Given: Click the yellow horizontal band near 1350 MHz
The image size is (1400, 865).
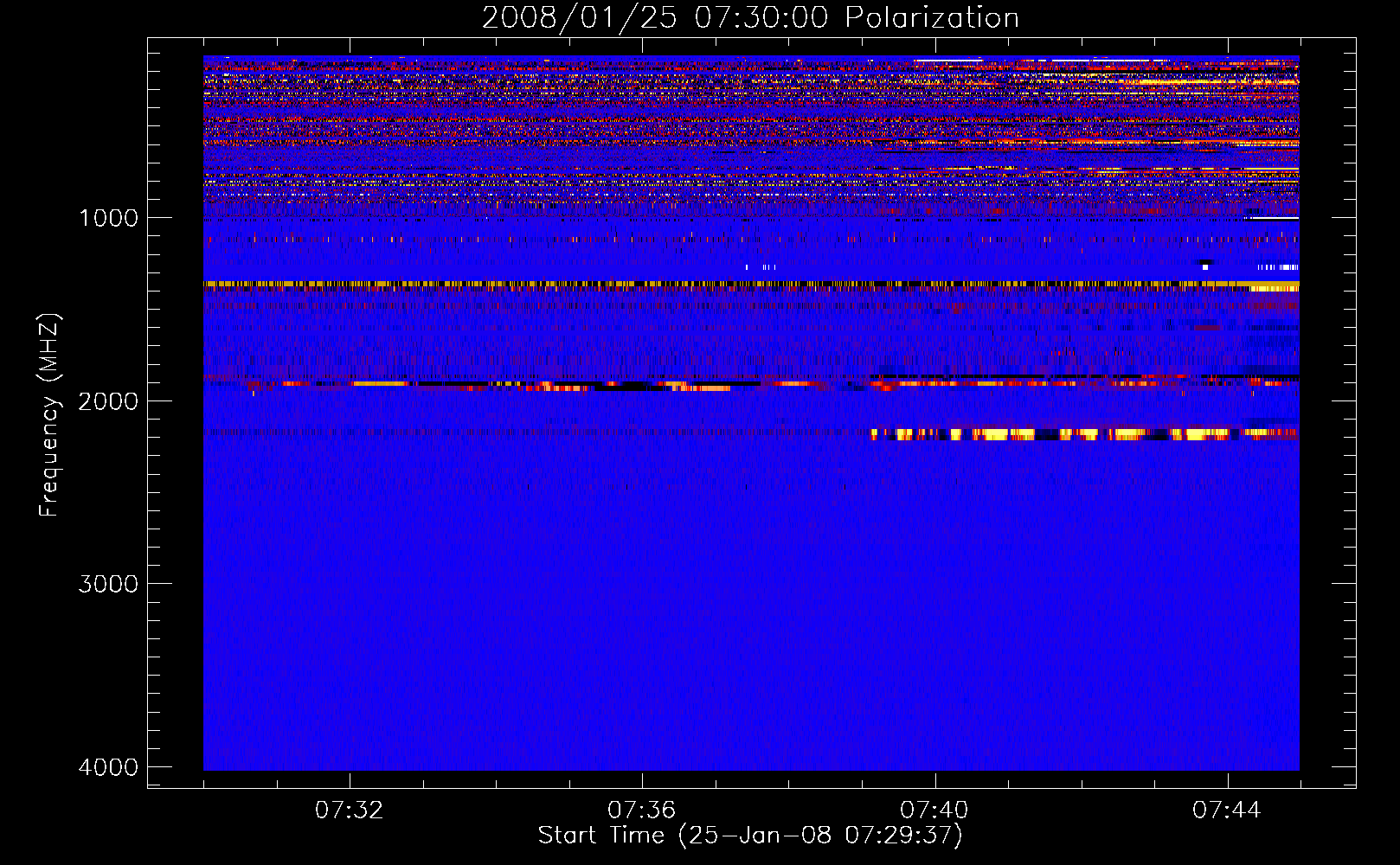Looking at the screenshot, I should [x=751, y=284].
